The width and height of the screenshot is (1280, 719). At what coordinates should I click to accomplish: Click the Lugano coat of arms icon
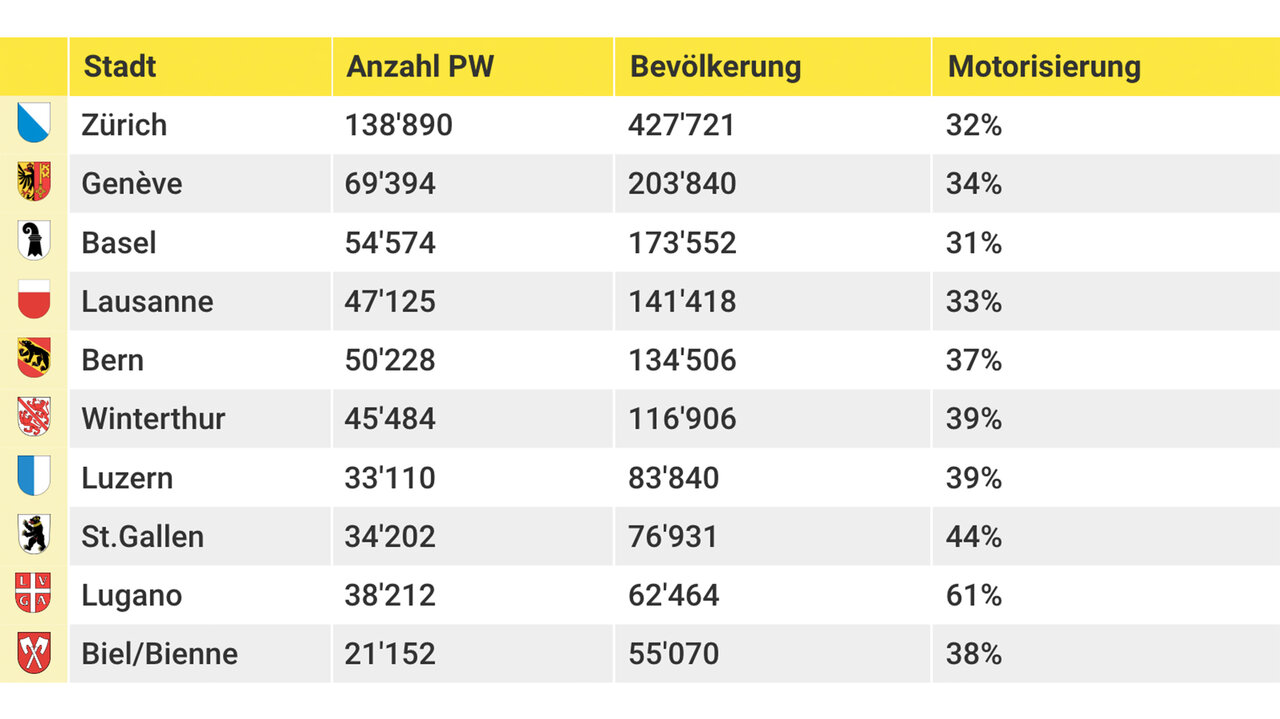33,594
